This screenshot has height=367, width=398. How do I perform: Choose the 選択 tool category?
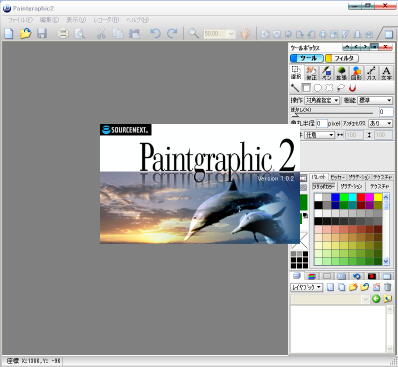click(296, 72)
